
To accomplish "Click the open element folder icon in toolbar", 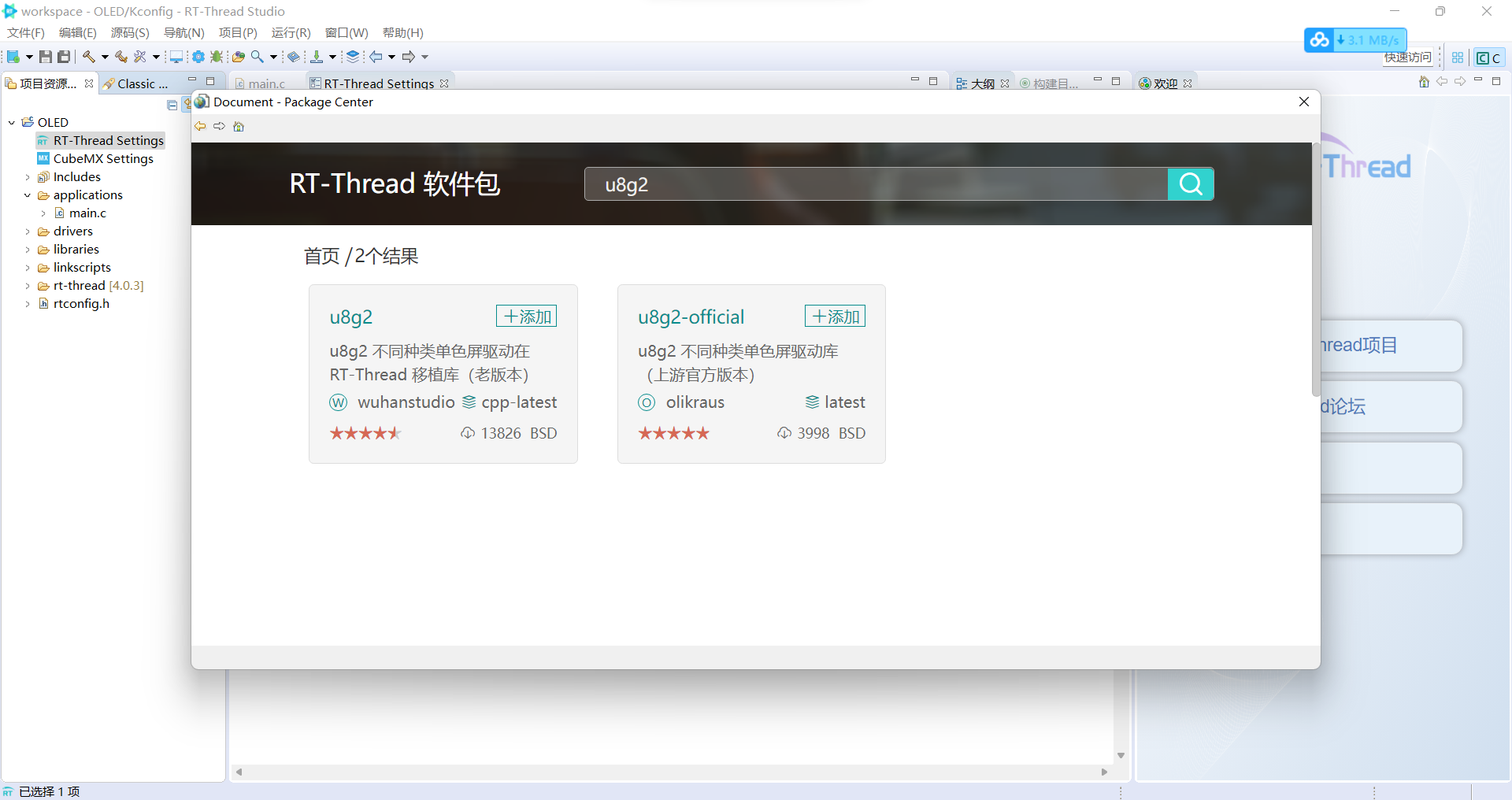I will [239, 57].
